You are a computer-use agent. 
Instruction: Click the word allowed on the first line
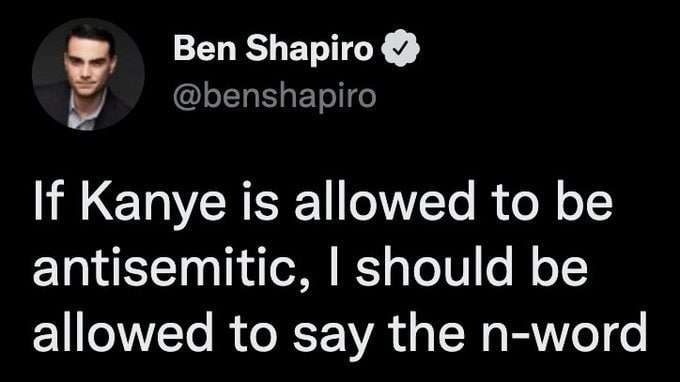point(384,201)
